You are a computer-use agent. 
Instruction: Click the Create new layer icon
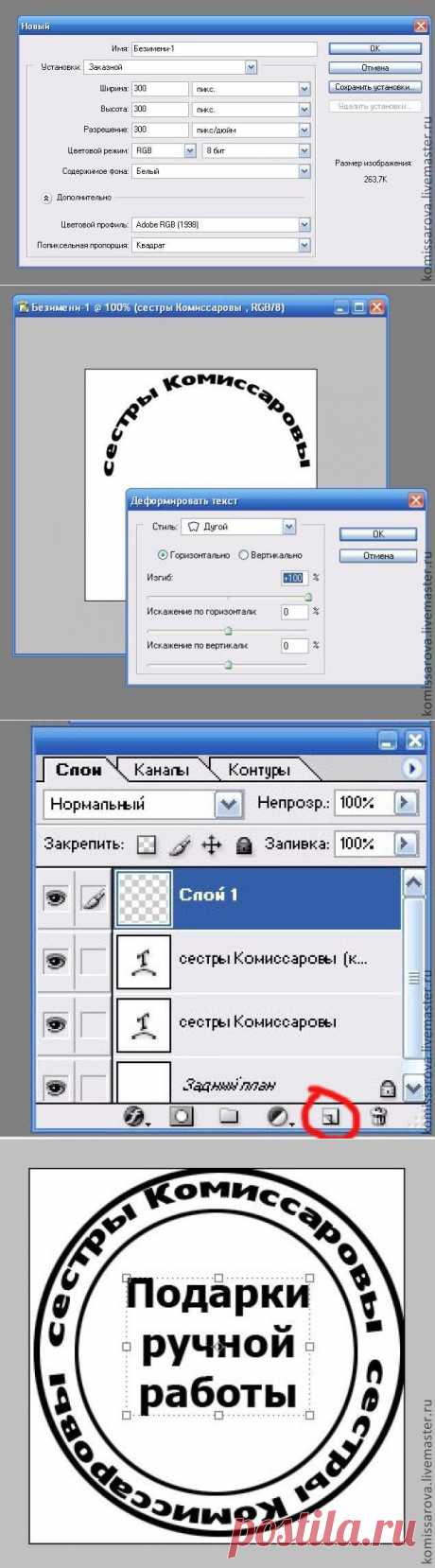click(330, 1117)
